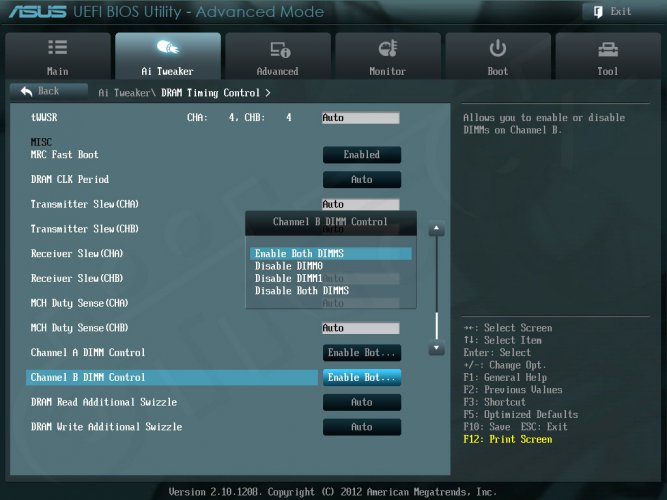Click the F5: Optimized Defaults hint

tap(521, 414)
